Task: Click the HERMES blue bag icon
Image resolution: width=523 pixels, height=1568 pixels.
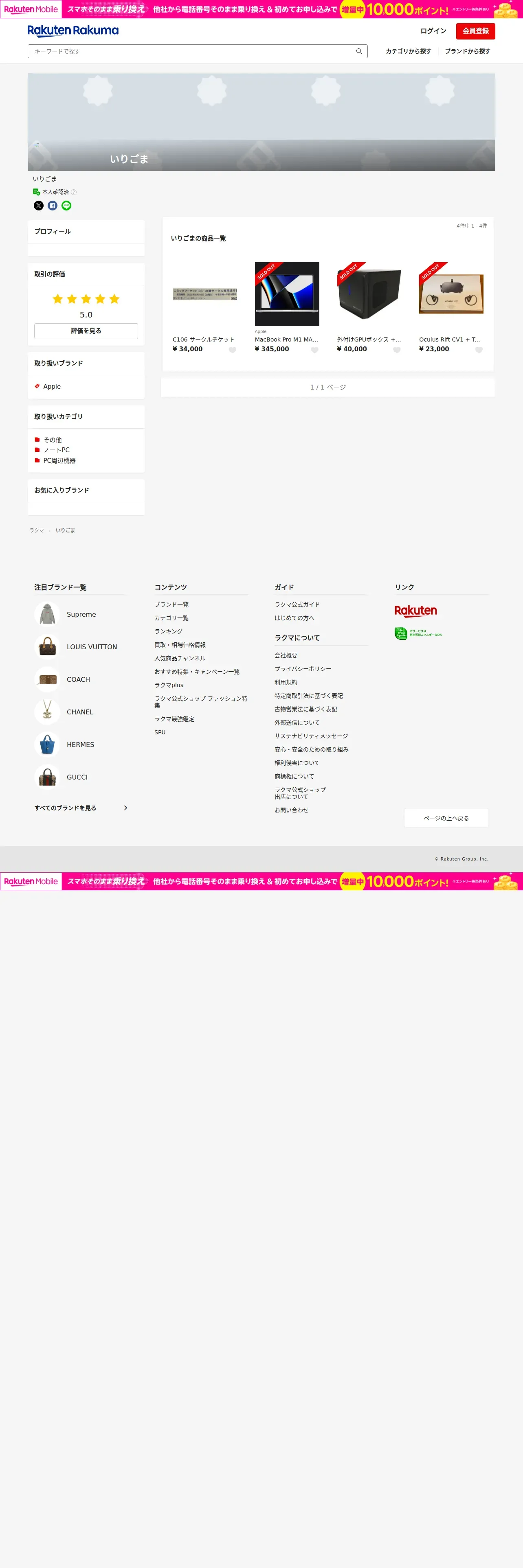Action: 48,745
